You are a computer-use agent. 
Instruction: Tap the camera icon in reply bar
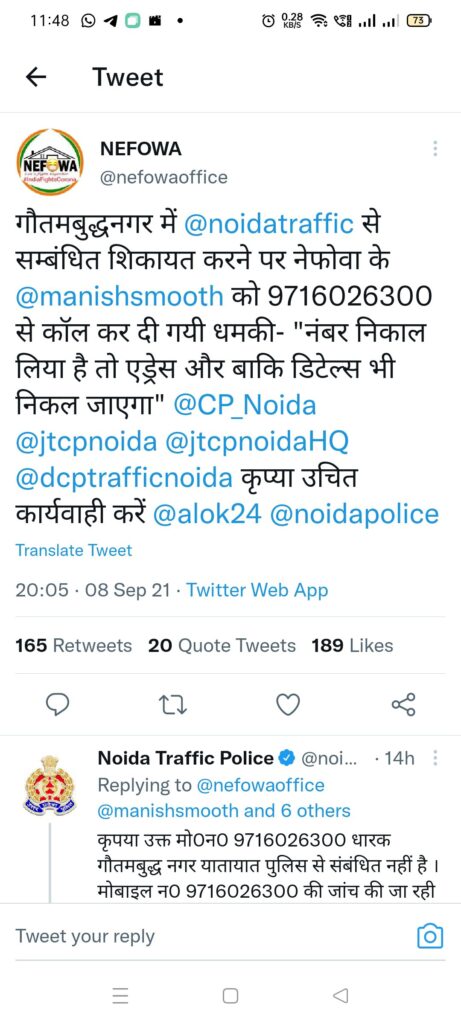(x=430, y=936)
